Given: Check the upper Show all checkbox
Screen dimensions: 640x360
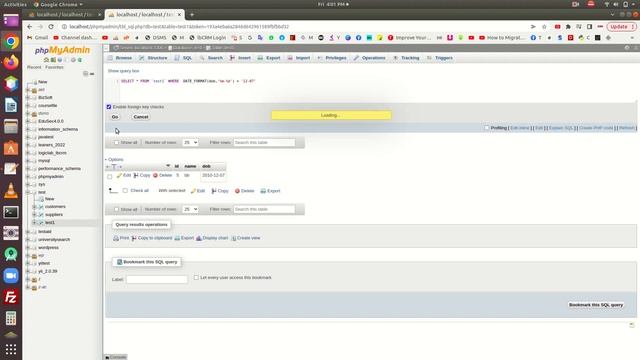Looking at the screenshot, I should [116, 142].
